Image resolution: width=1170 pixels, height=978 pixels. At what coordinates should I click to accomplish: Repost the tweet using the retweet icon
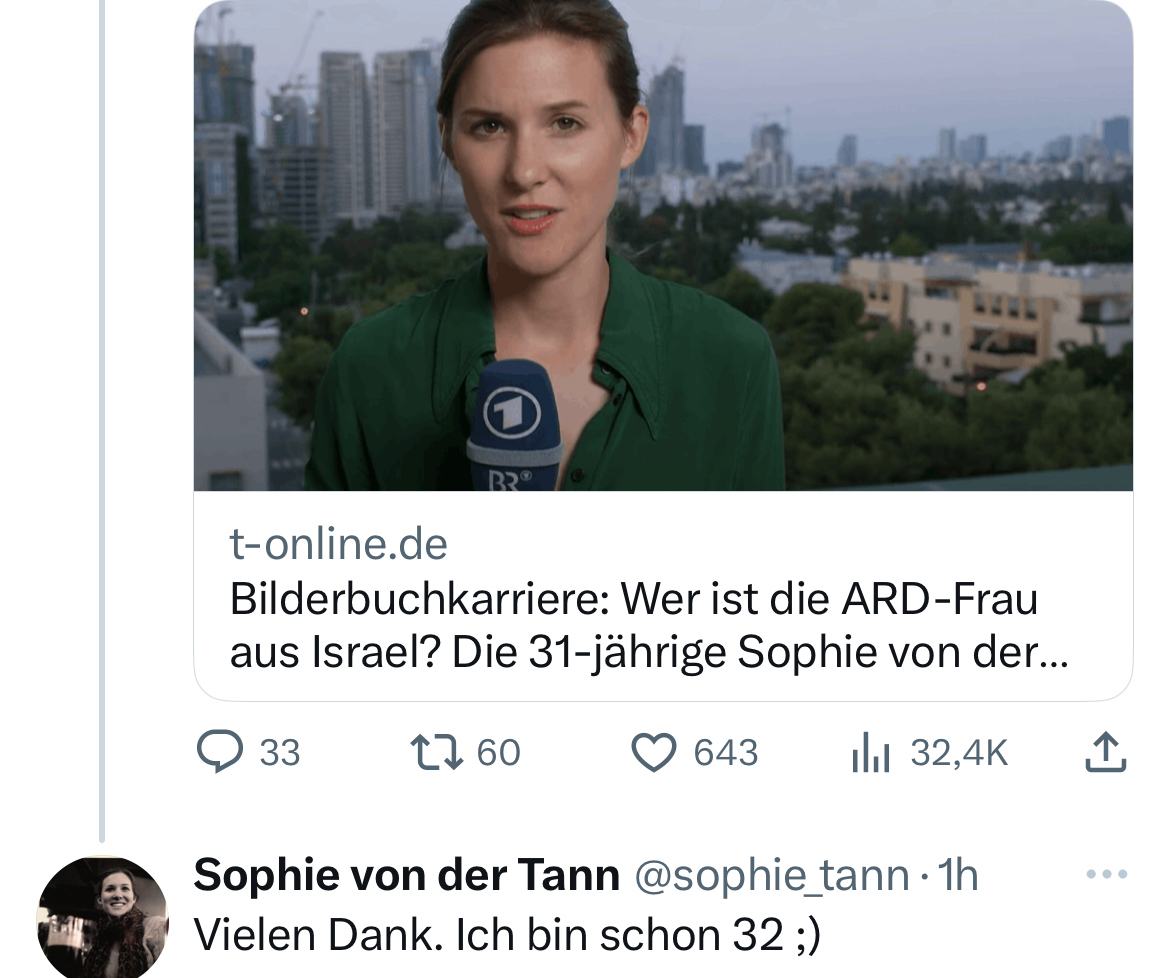[x=437, y=753]
